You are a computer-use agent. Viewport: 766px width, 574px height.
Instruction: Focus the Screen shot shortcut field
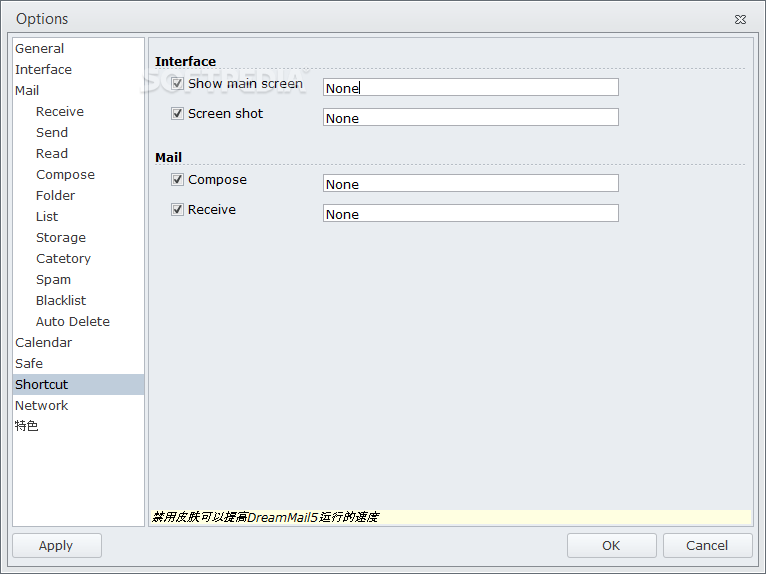470,118
